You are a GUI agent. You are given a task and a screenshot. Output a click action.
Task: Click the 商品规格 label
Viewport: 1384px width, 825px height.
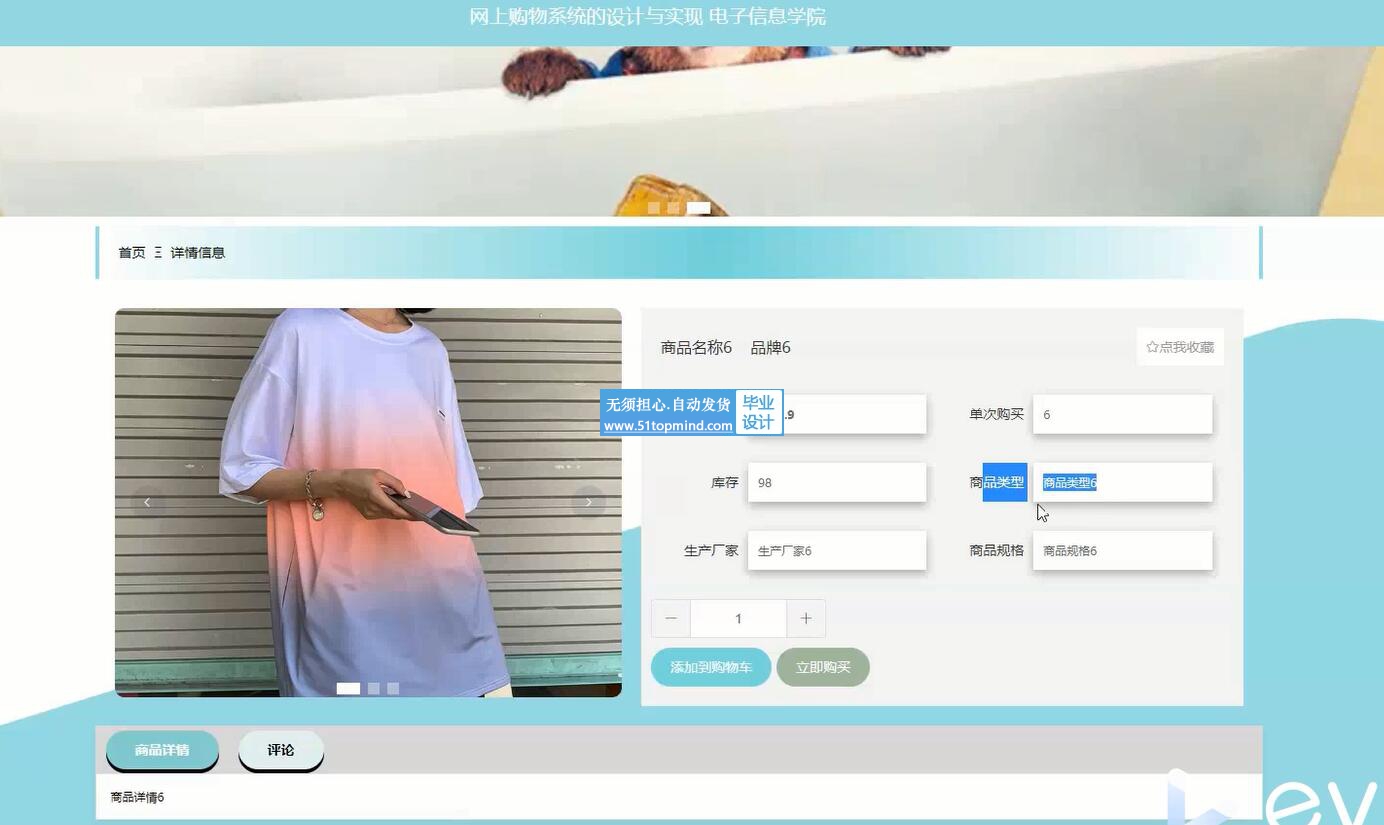click(996, 550)
